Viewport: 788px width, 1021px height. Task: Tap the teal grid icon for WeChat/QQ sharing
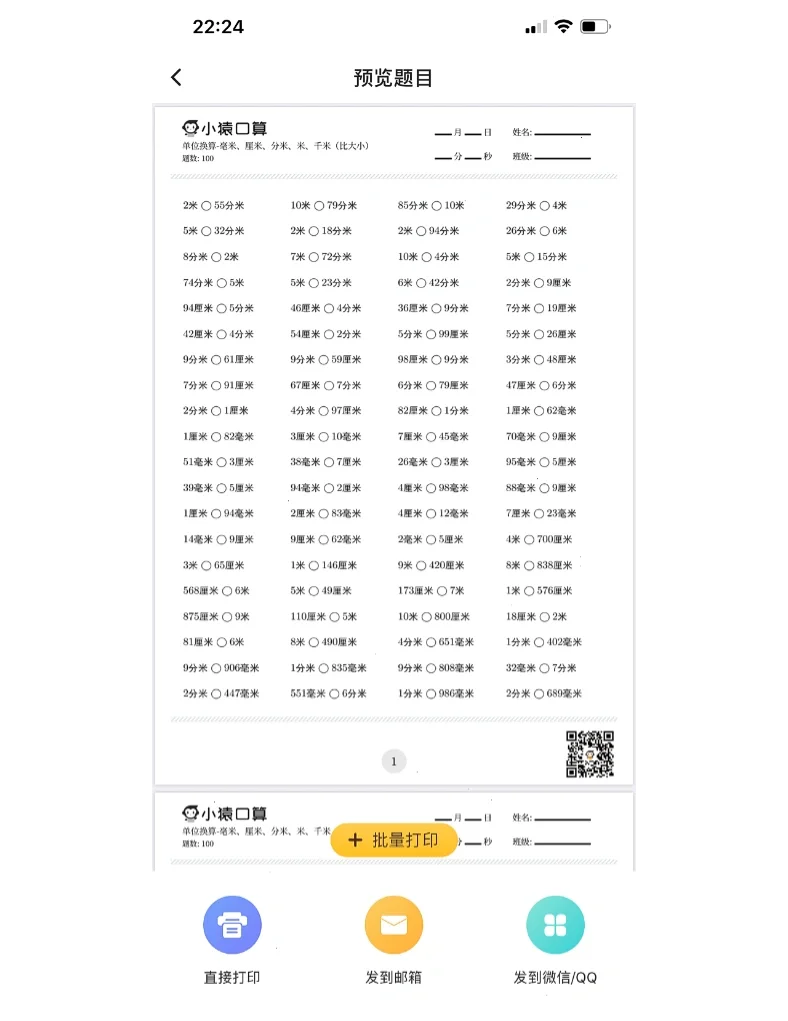point(555,925)
